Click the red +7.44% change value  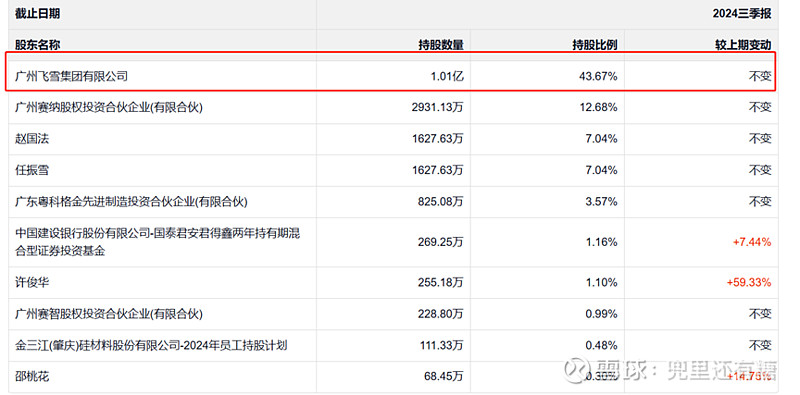click(x=753, y=242)
